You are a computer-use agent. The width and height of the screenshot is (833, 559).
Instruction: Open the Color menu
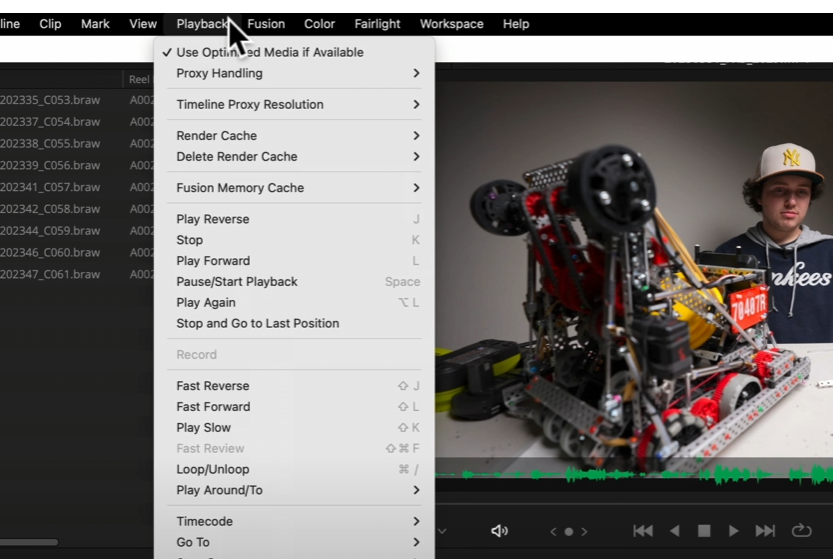[319, 24]
